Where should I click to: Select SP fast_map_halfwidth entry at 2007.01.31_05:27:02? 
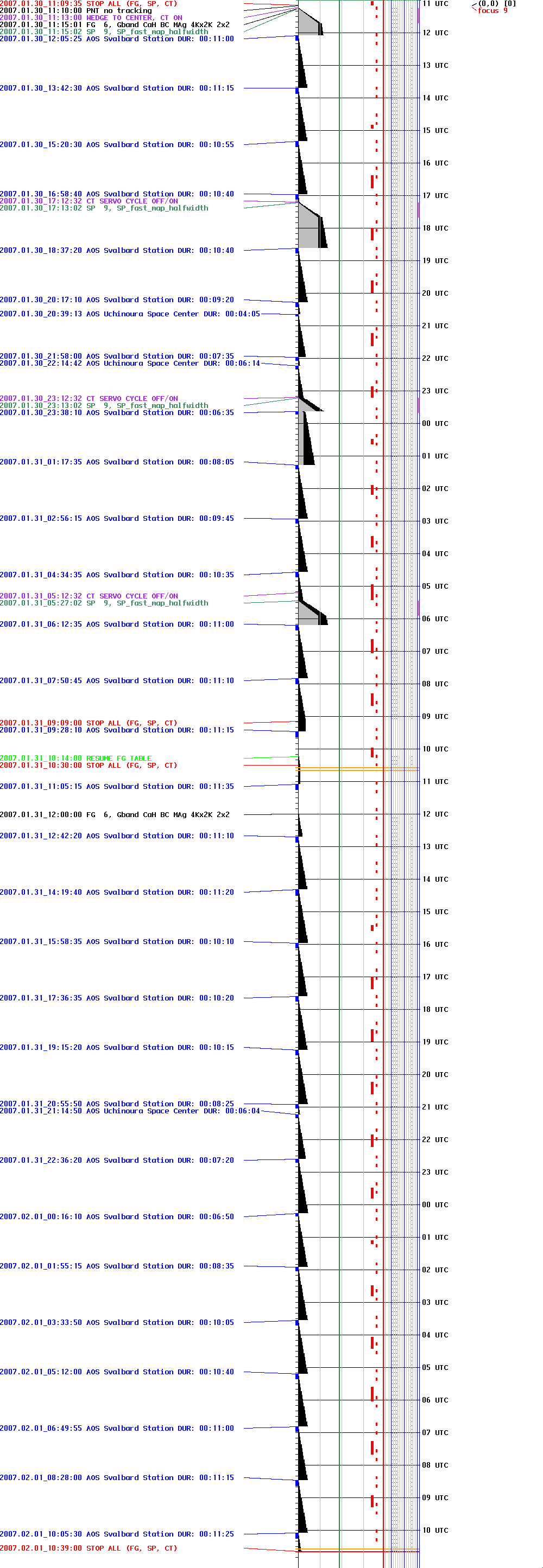pos(104,603)
